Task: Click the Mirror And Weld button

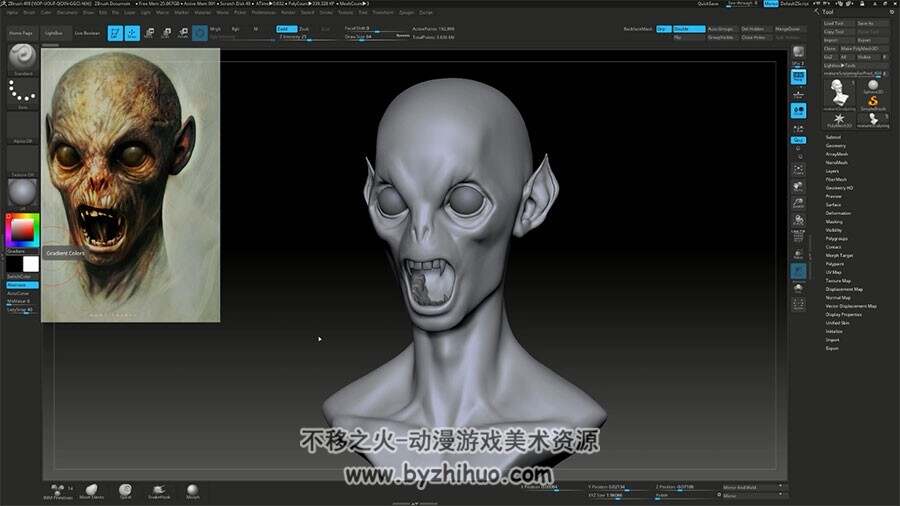Action: tap(753, 488)
